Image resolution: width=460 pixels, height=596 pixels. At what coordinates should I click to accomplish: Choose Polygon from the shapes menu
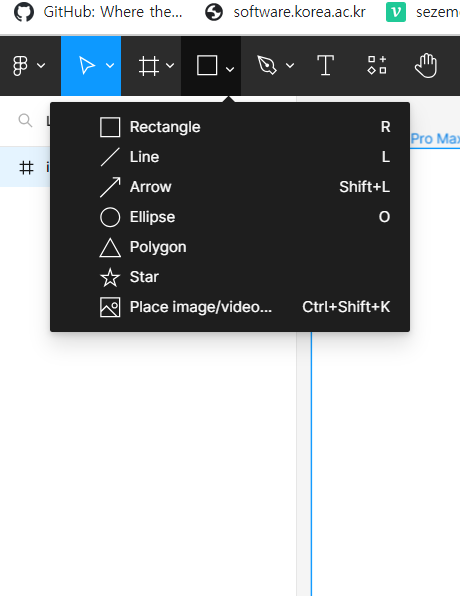pos(230,247)
